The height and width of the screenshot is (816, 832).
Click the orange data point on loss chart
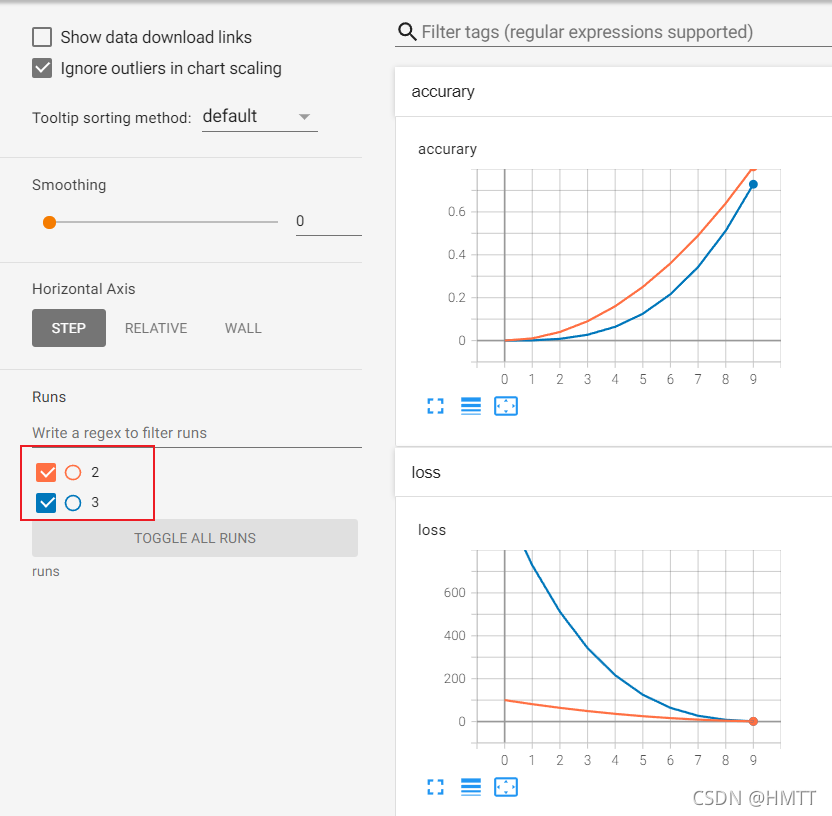pos(753,722)
